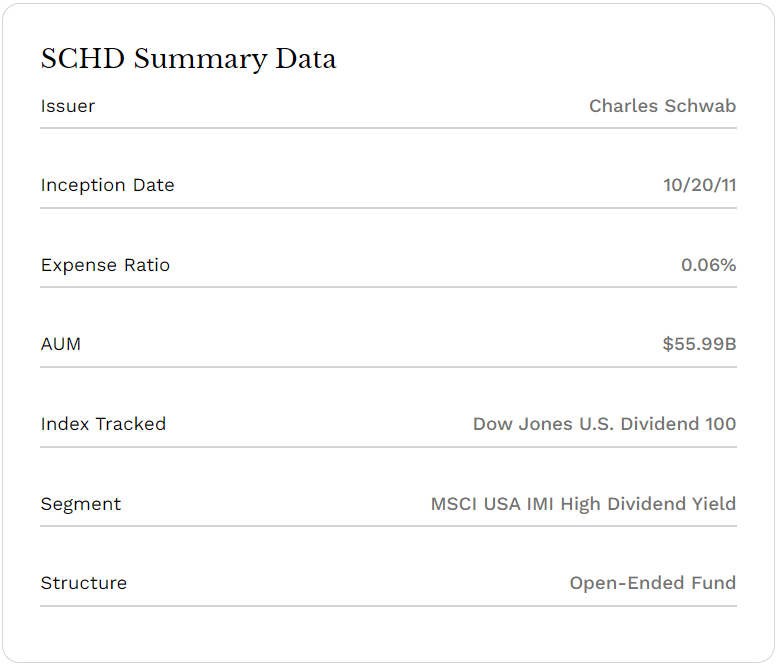This screenshot has height=669, width=781.
Task: Click the 10/20/11 inception date value
Action: (x=700, y=185)
